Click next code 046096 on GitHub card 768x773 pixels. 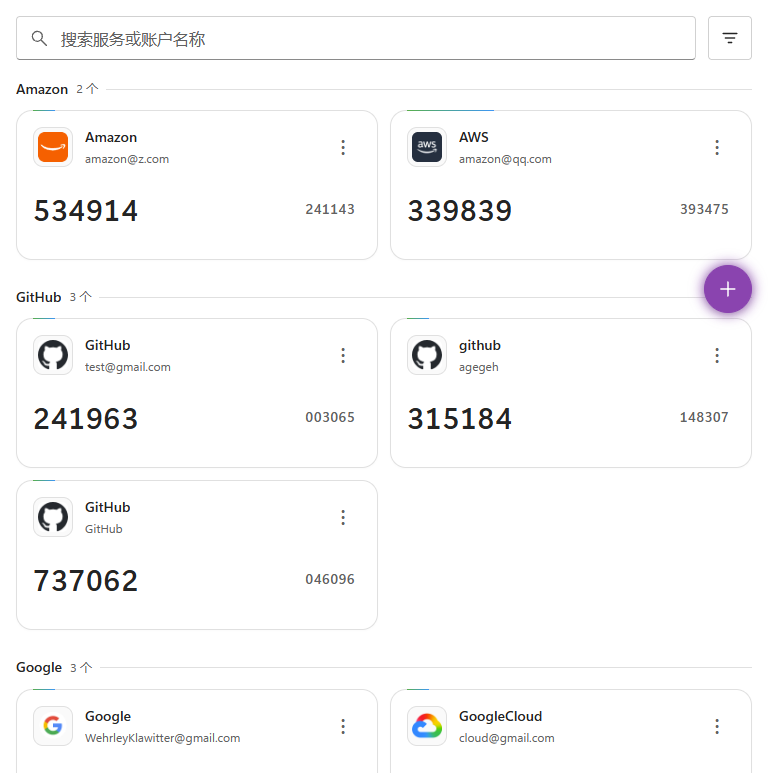pos(330,579)
